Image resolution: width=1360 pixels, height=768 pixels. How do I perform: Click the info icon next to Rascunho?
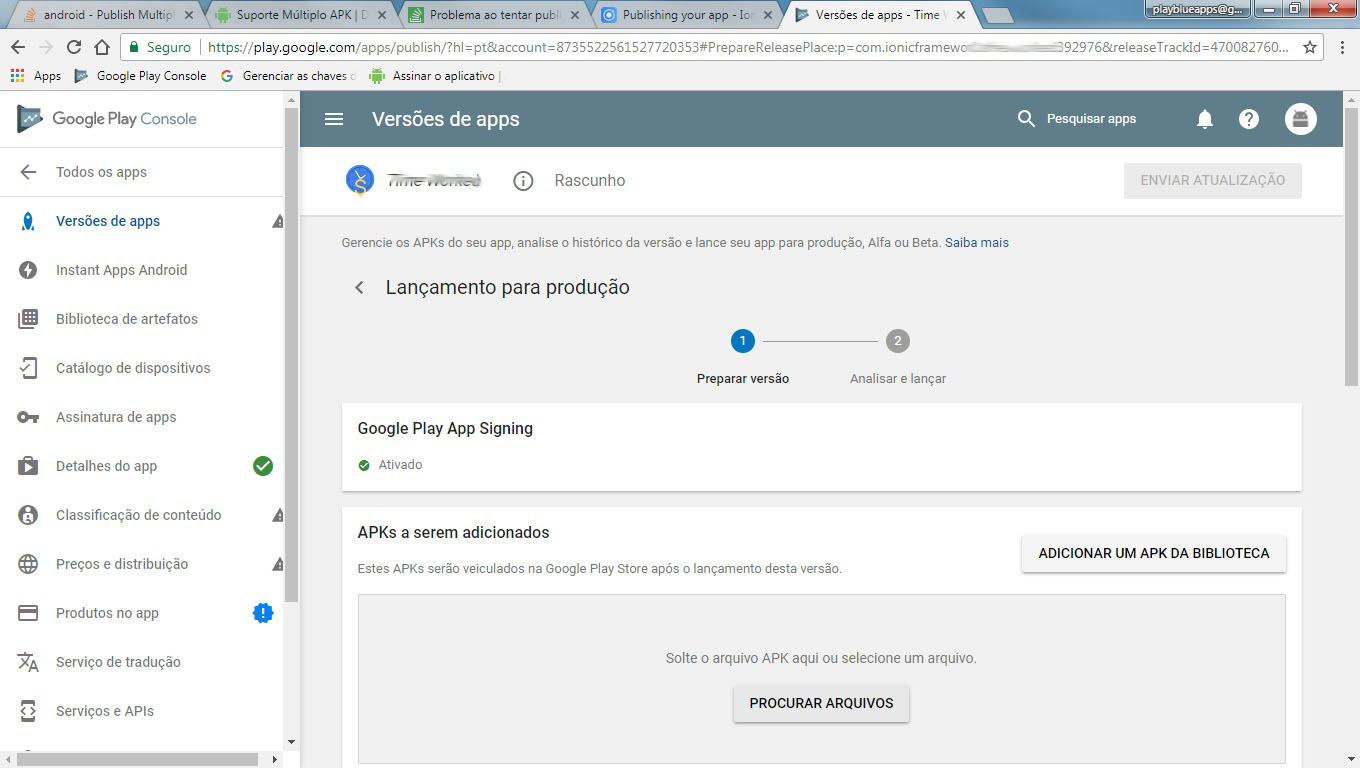click(x=523, y=181)
